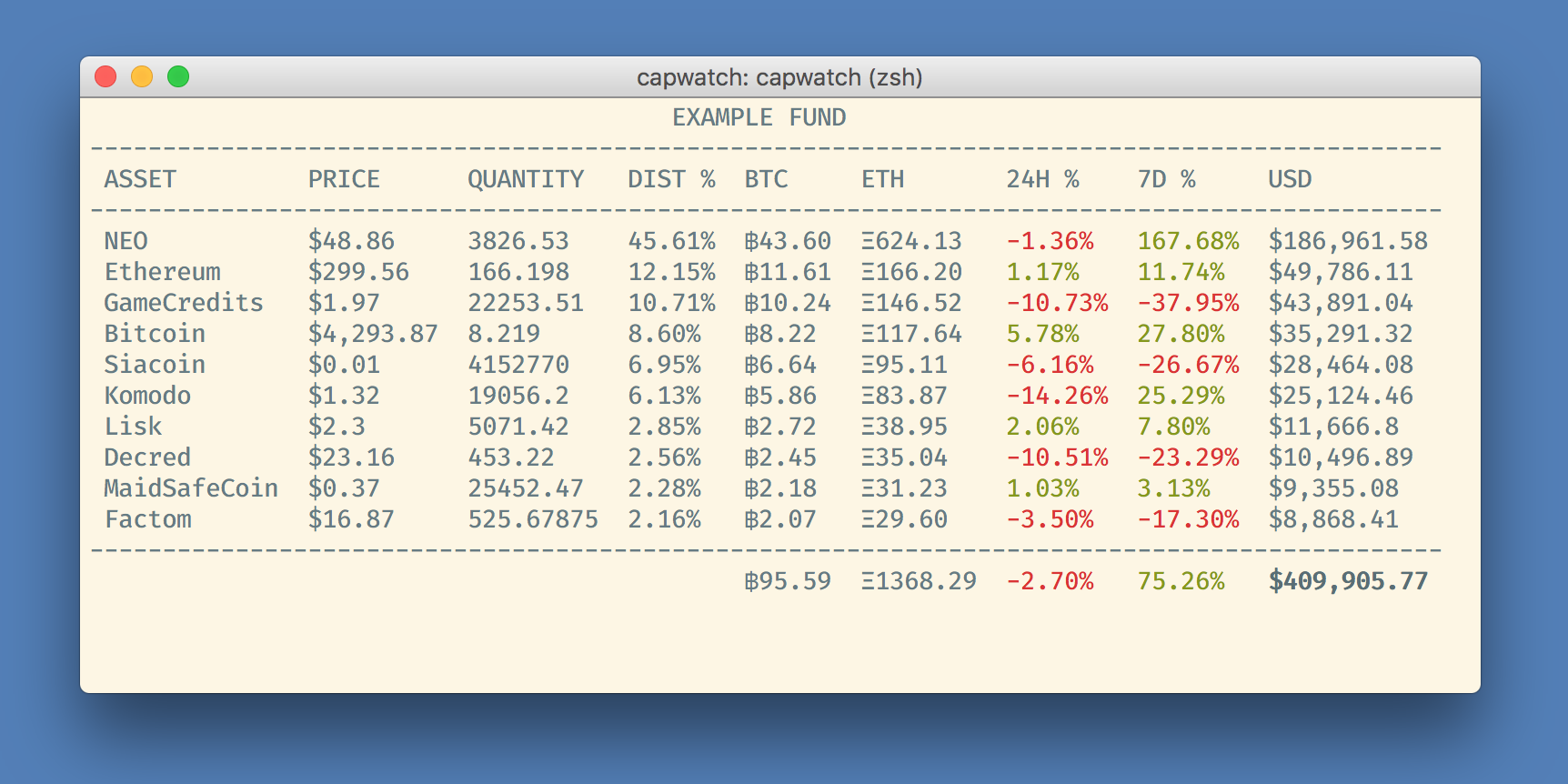Click Bitcoin's price $4,293.87
Viewport: 1568px width, 784px height.
373,334
